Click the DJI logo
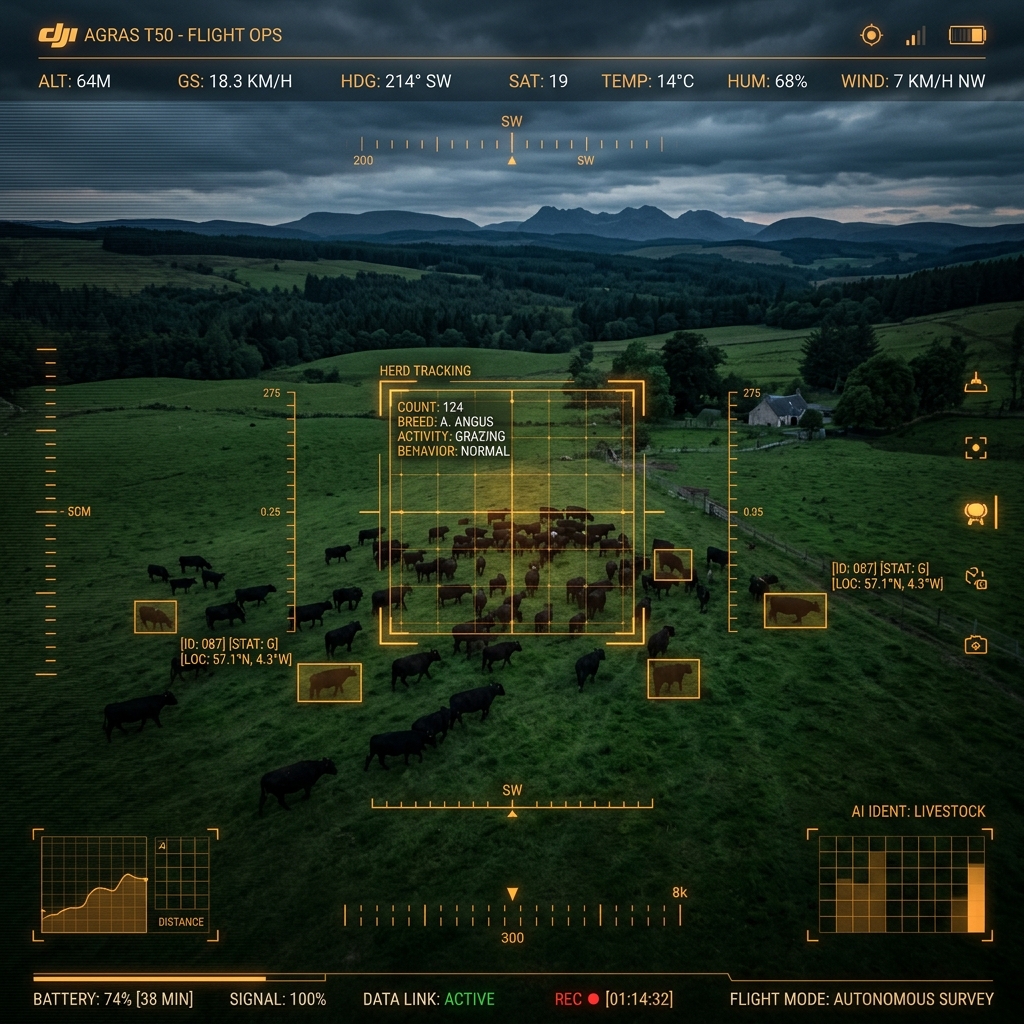Viewport: 1024px width, 1024px height. (x=57, y=35)
